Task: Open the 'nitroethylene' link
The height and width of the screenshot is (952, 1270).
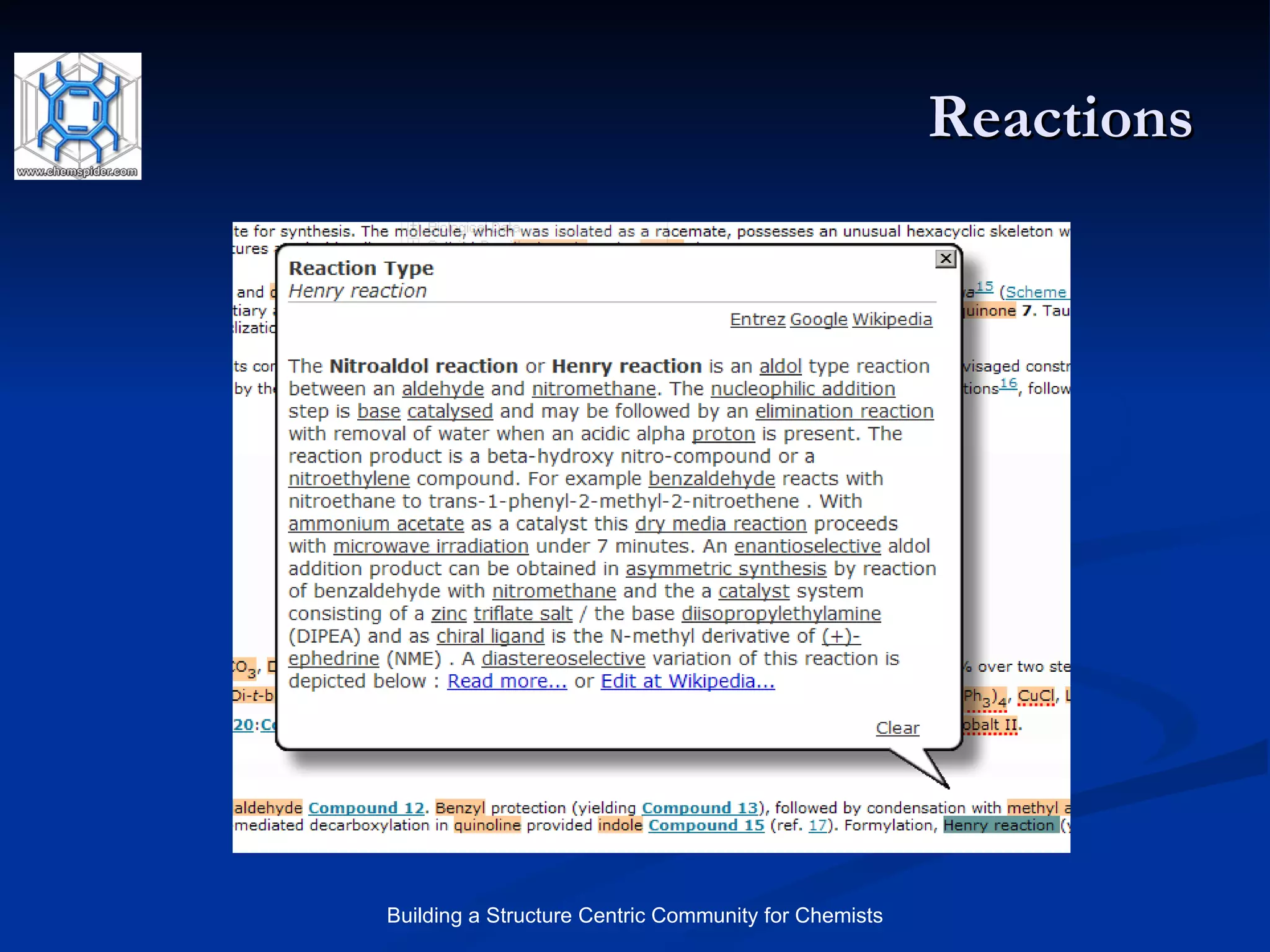Action: [349, 478]
